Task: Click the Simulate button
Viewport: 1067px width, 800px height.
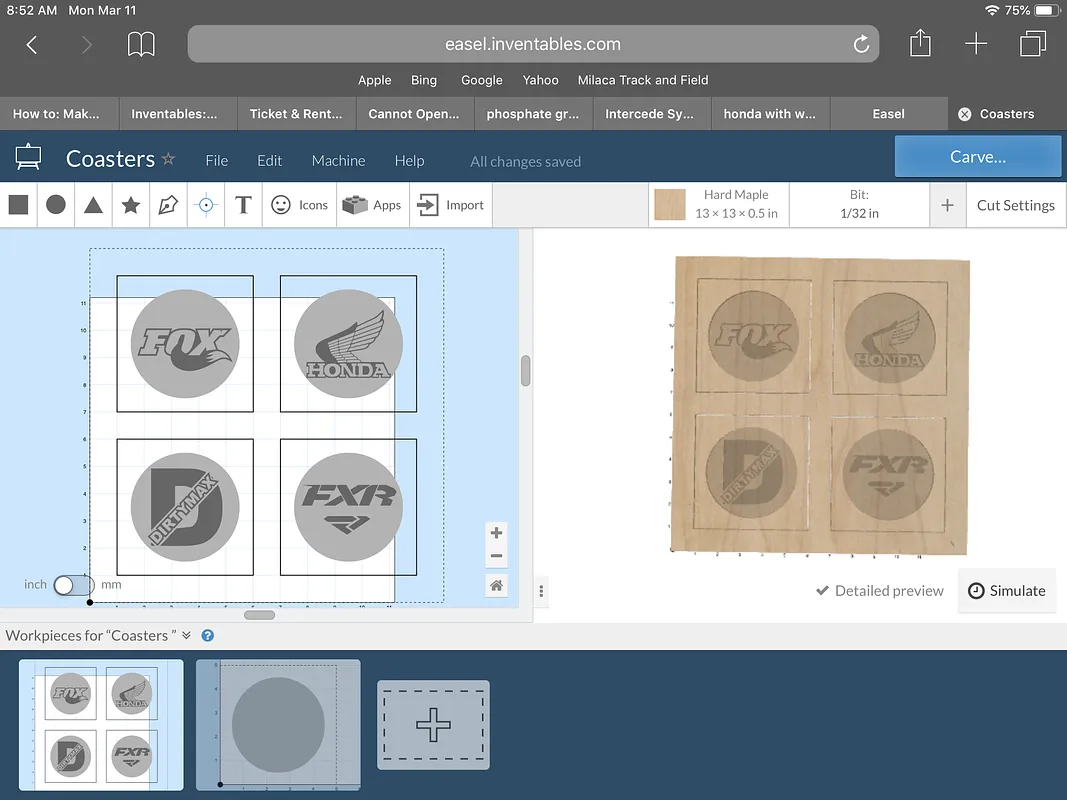Action: [x=1006, y=591]
